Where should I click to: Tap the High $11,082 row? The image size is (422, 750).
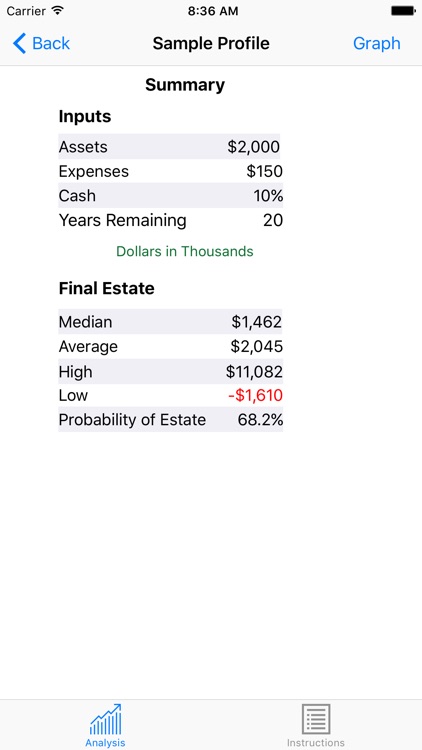point(171,371)
